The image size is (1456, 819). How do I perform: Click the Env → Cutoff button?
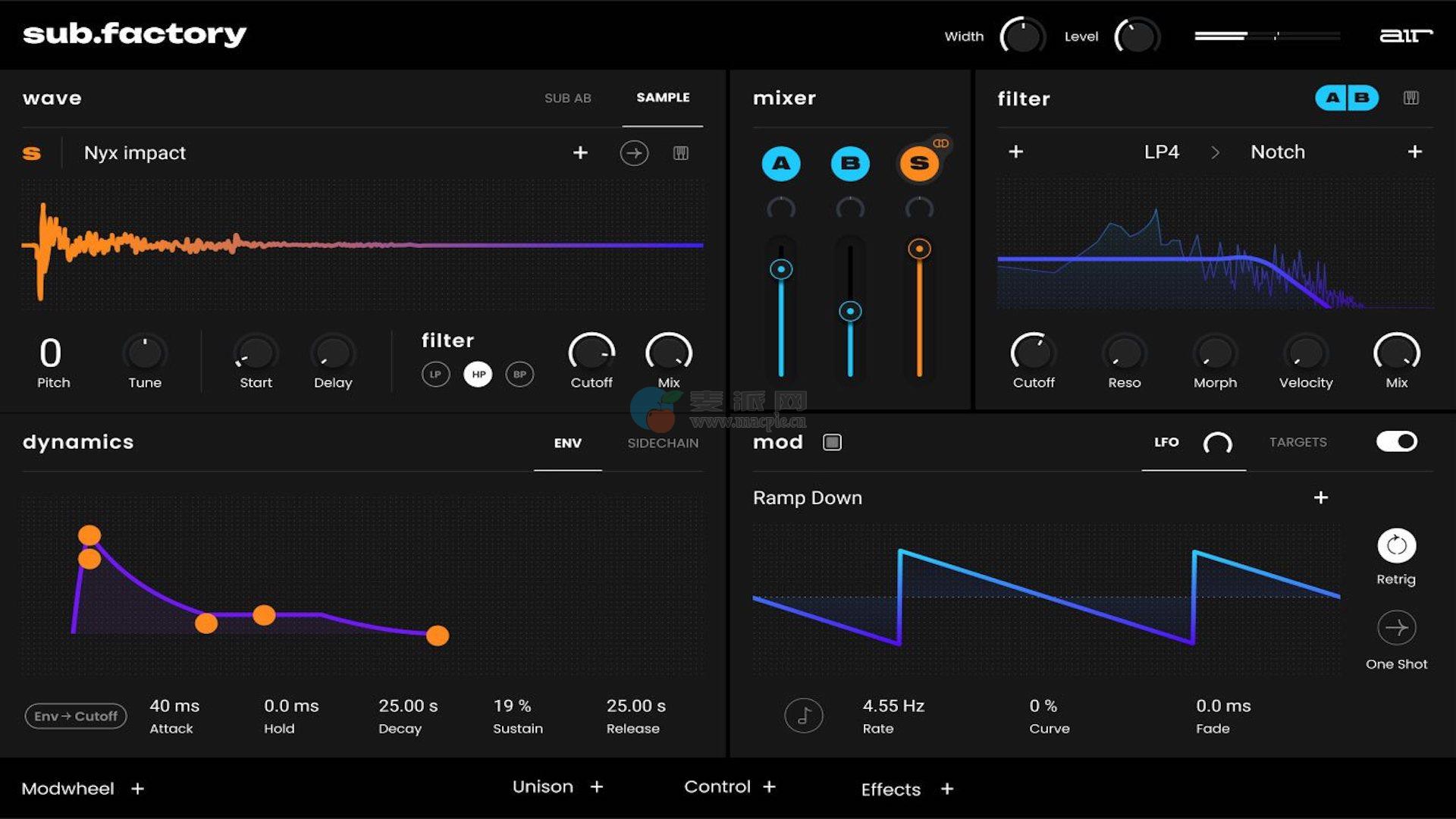pos(76,716)
